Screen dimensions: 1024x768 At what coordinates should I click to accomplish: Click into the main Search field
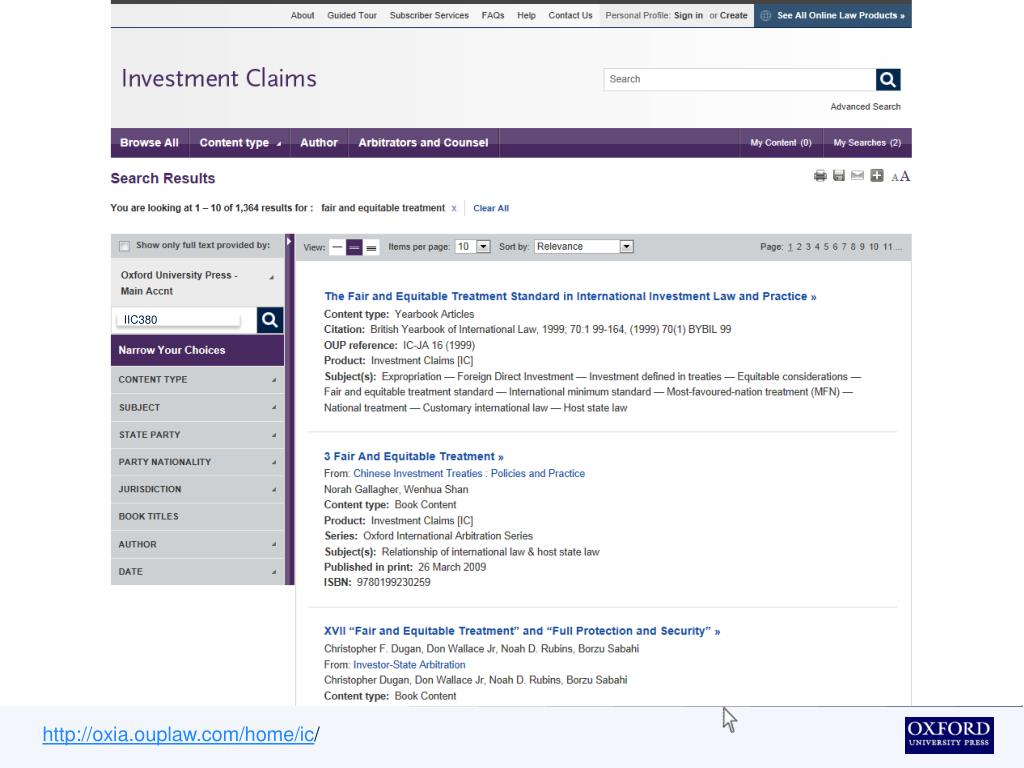(739, 80)
